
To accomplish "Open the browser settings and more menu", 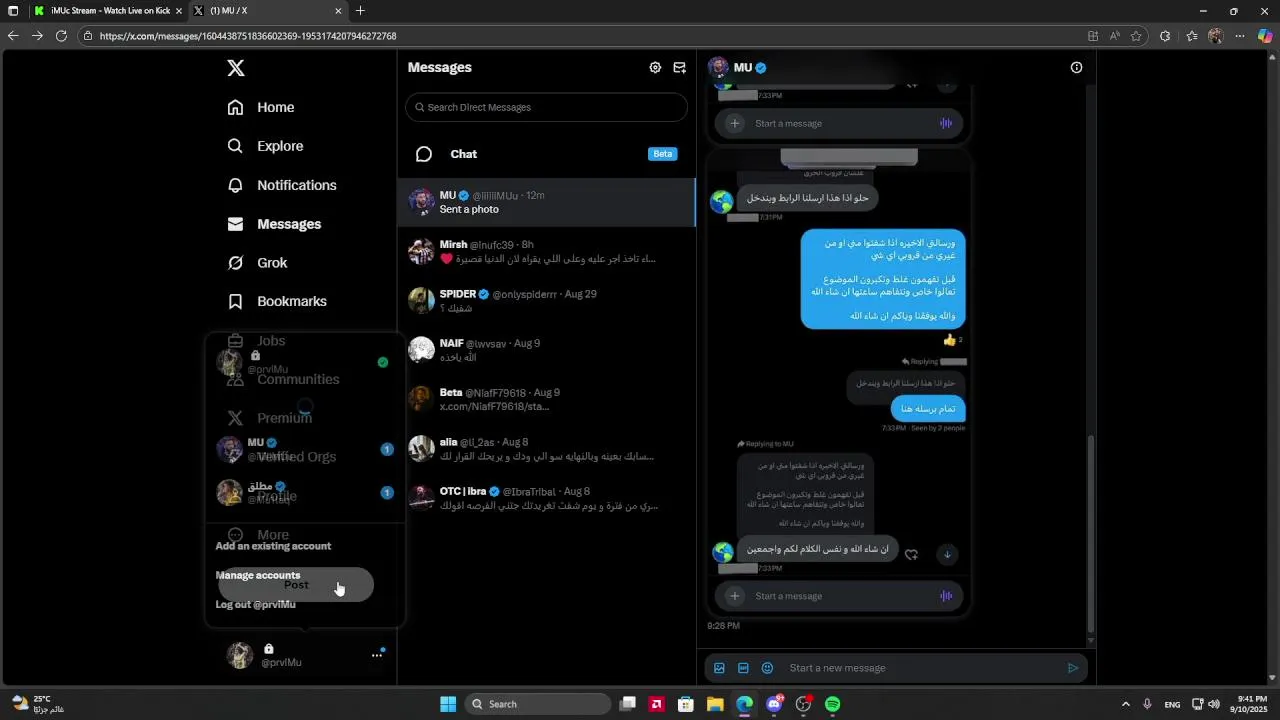I will coord(1241,36).
